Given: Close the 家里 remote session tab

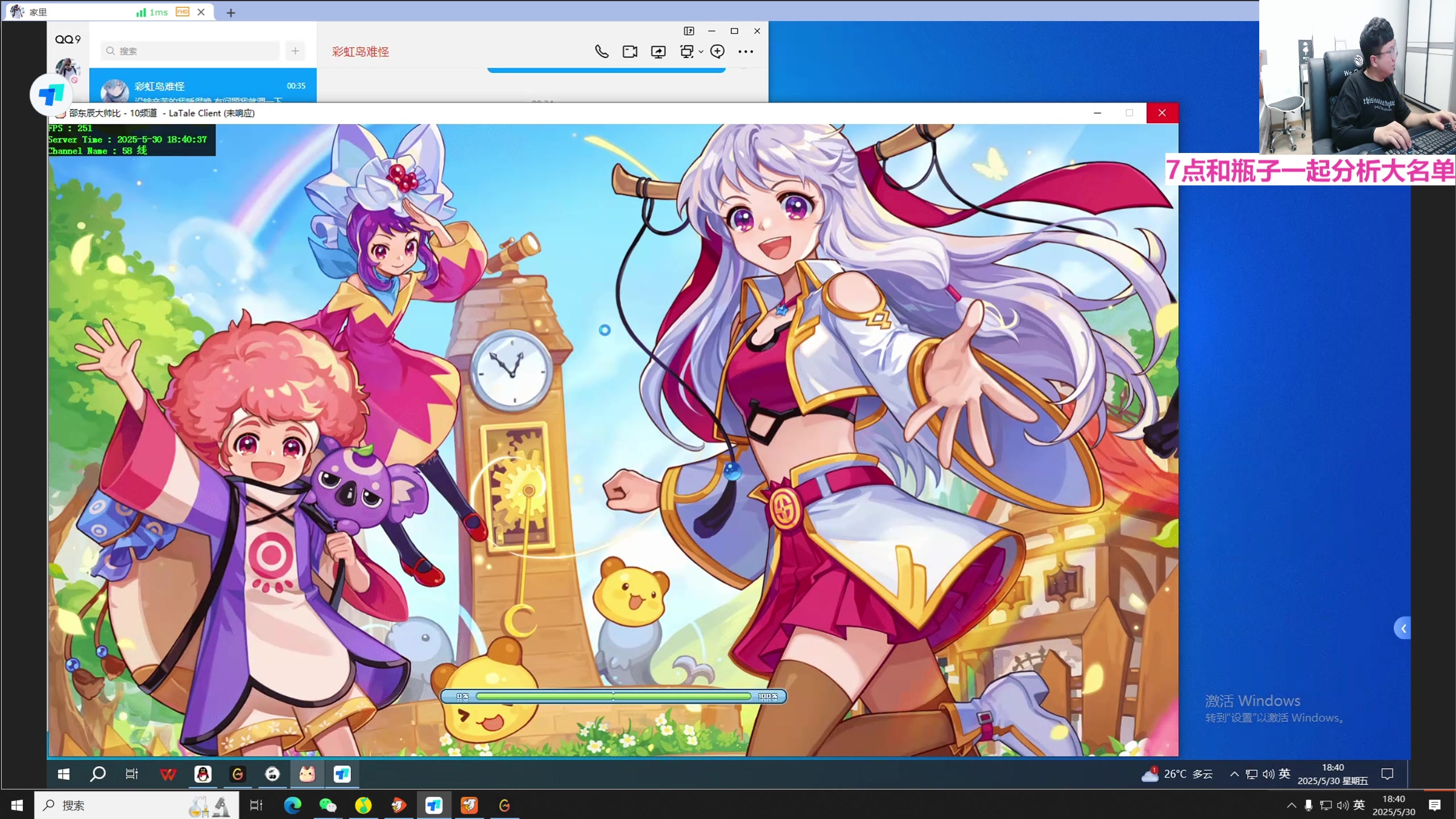Looking at the screenshot, I should coord(201,12).
